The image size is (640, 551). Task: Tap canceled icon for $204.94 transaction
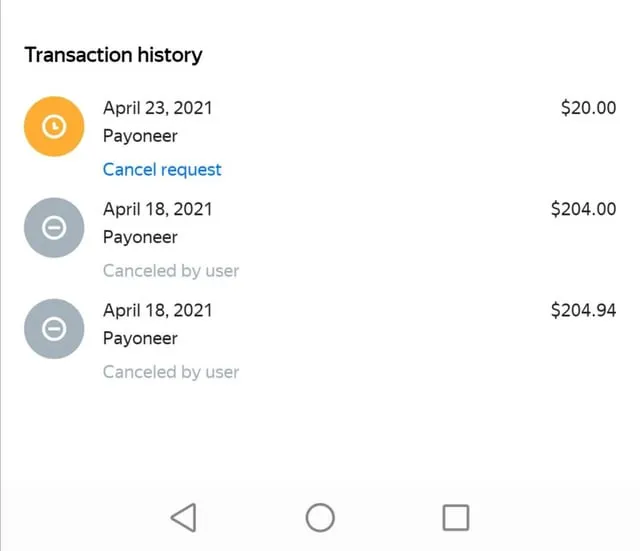point(54,329)
